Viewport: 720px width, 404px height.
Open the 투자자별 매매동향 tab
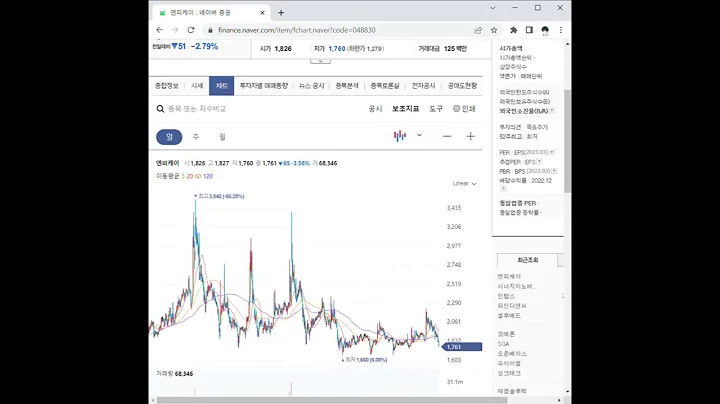(264, 86)
